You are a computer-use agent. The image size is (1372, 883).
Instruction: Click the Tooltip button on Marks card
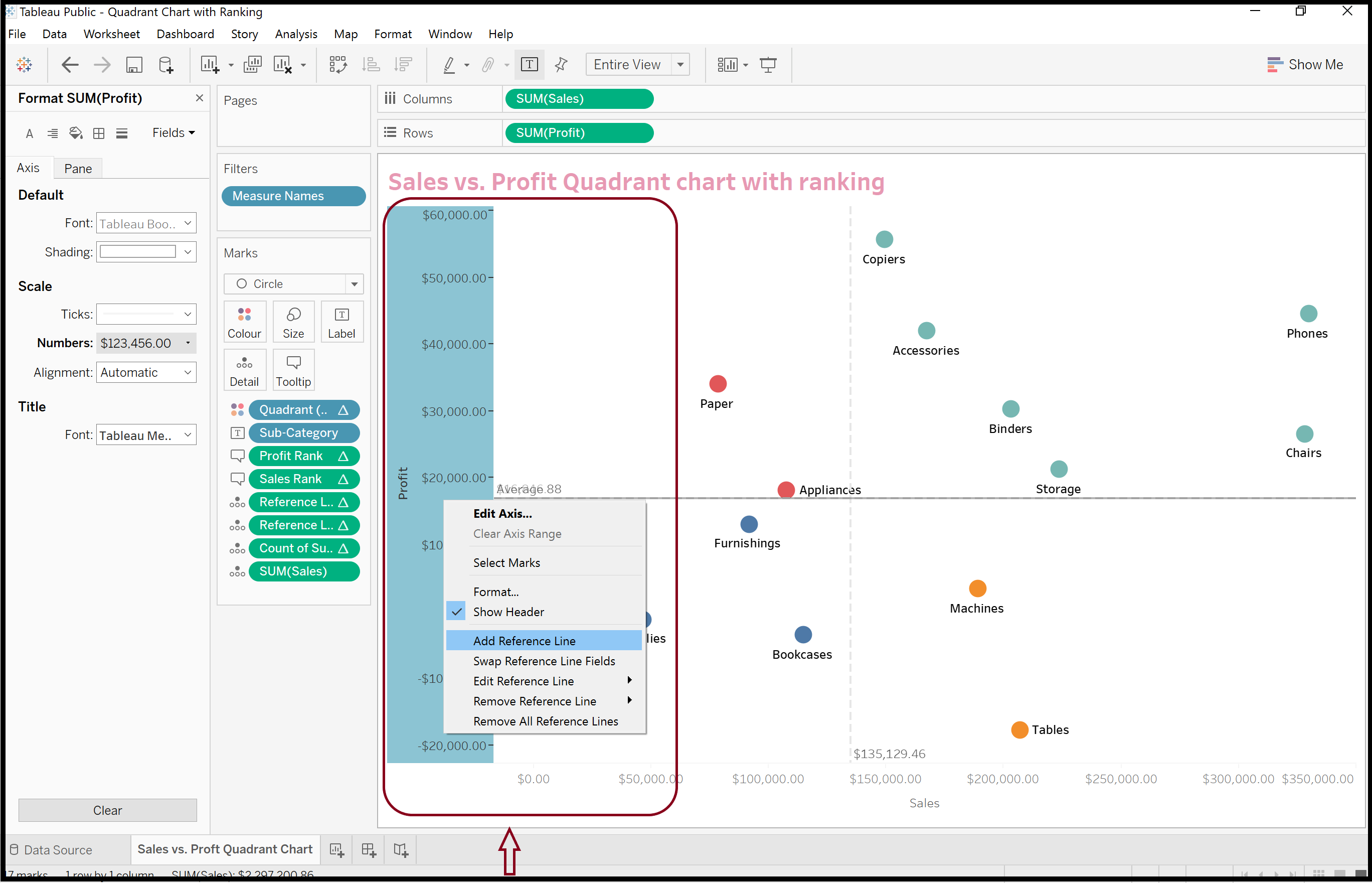point(293,370)
